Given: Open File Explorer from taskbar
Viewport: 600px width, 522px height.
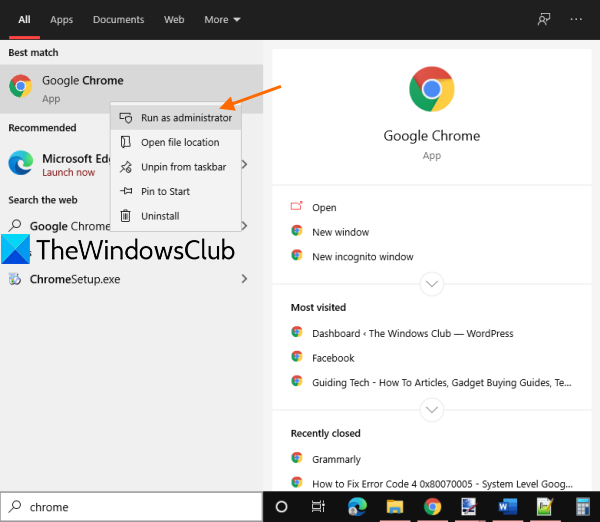Looking at the screenshot, I should click(395, 507).
